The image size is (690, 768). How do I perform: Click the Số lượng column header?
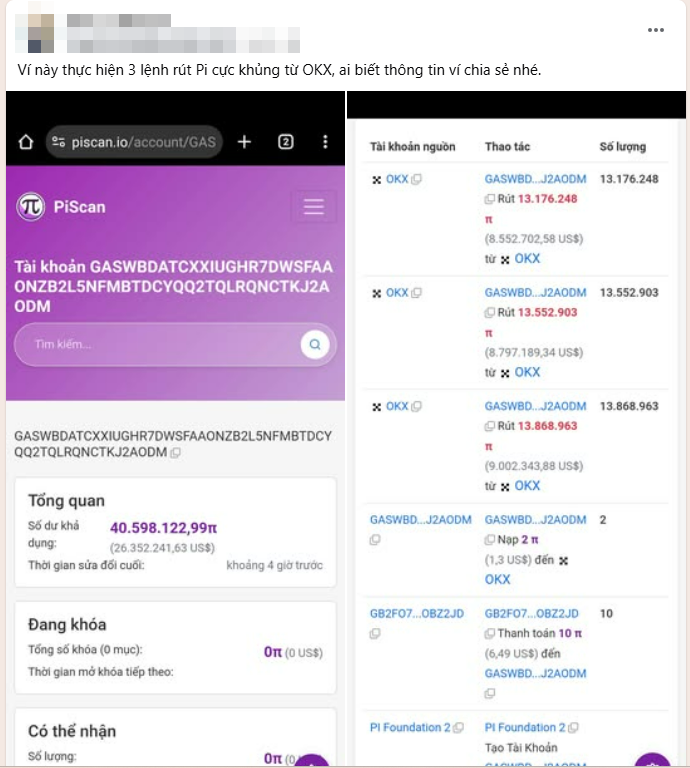pos(622,147)
